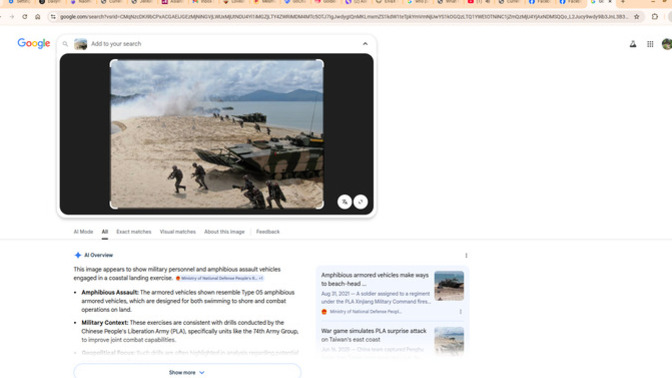Click the top-left crop handle of image
Screen dimensions: 672x378
click(113, 63)
